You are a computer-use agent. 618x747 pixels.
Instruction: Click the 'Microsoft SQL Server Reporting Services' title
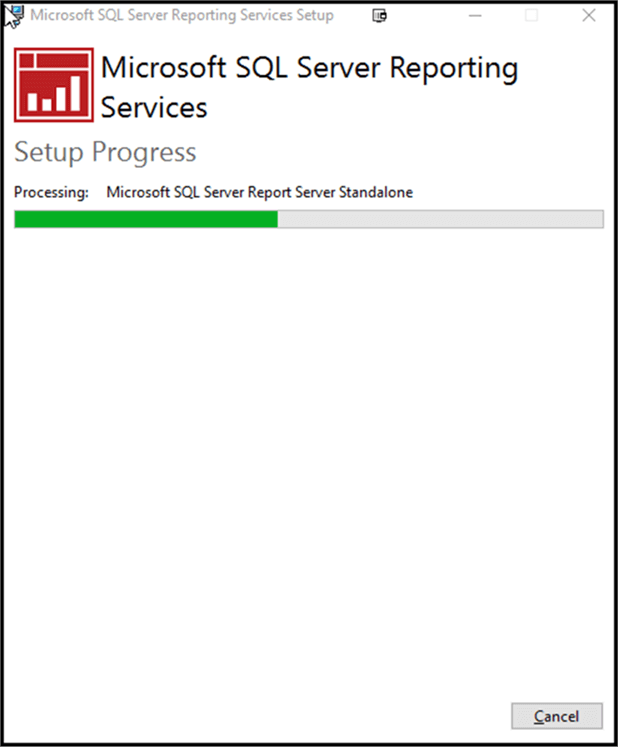pyautogui.click(x=309, y=87)
